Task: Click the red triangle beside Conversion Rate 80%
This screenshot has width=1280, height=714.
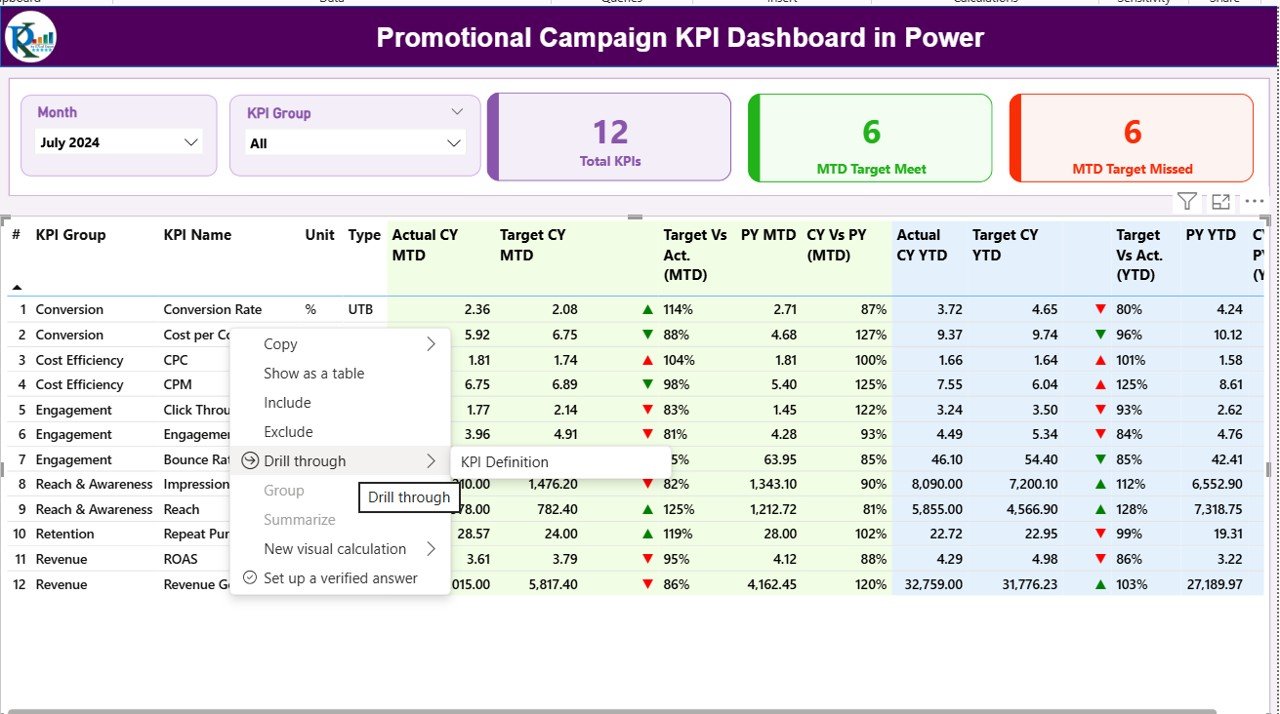Action: click(x=1101, y=309)
